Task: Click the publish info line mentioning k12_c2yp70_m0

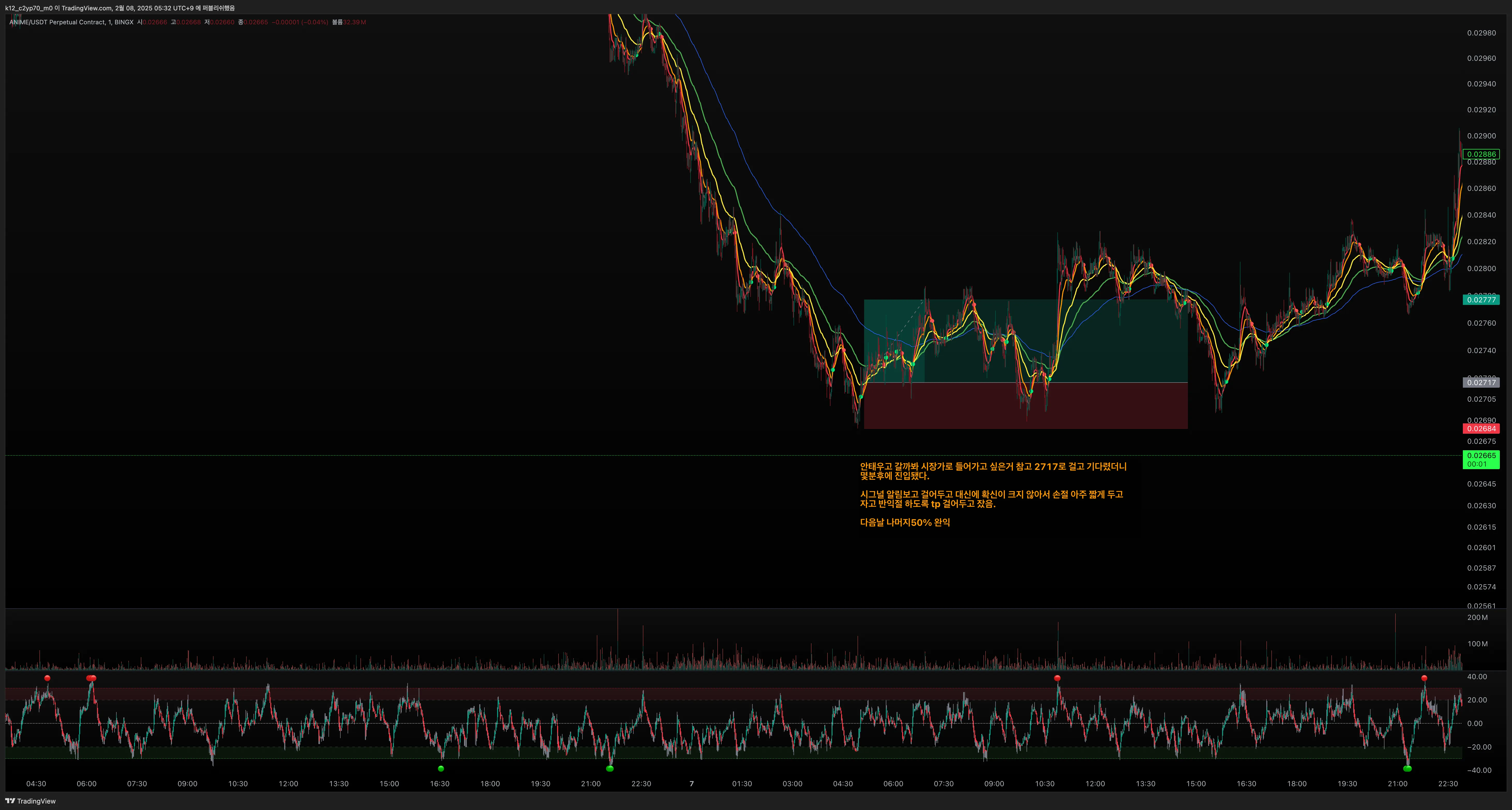Action: point(120,8)
